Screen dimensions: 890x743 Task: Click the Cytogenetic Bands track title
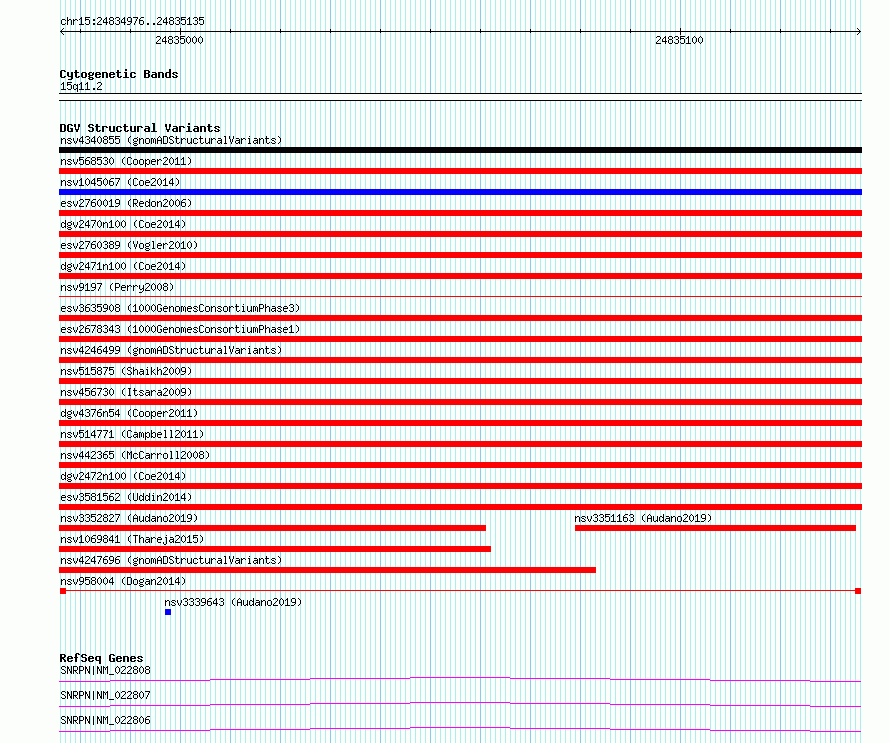point(119,74)
